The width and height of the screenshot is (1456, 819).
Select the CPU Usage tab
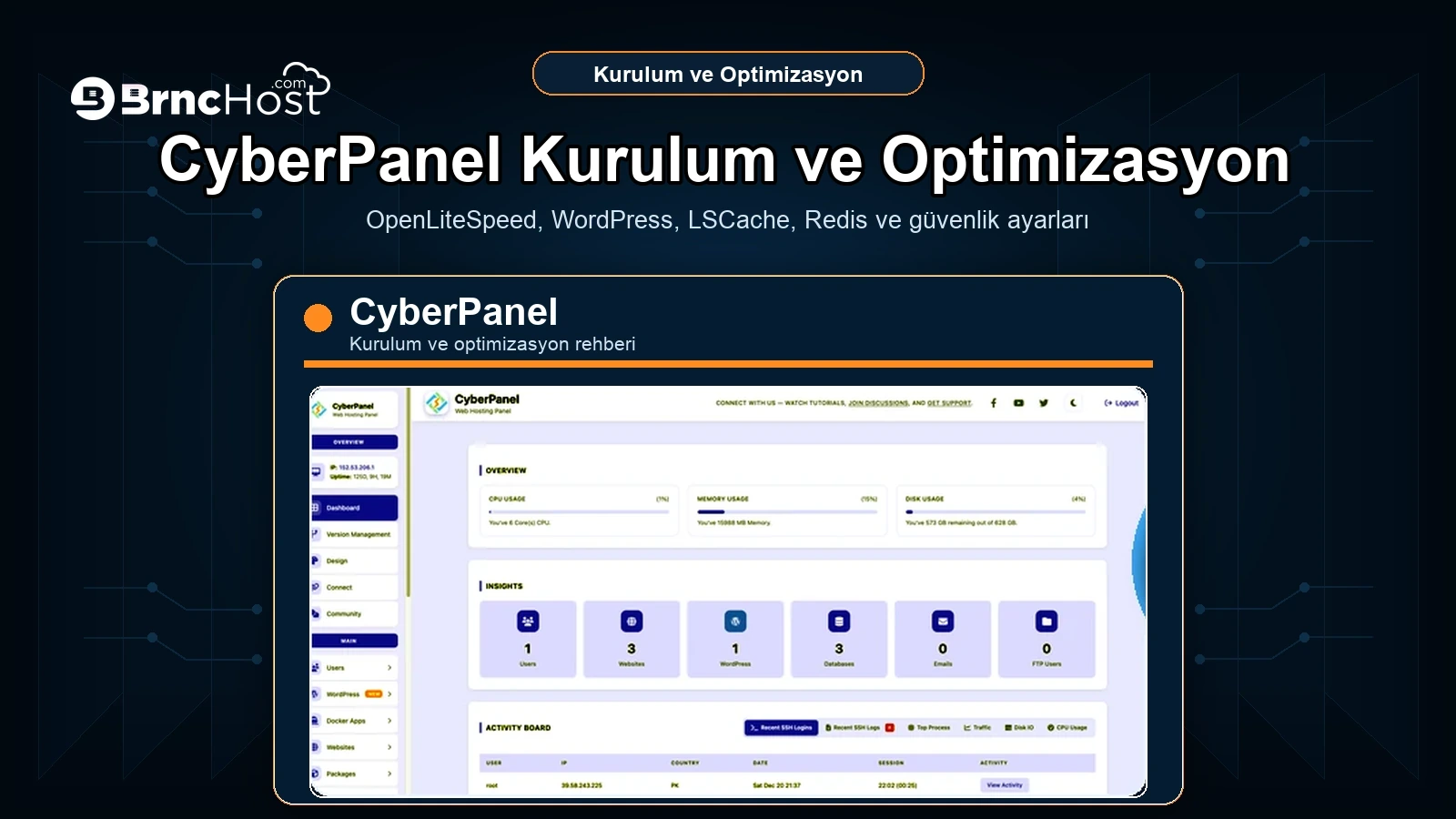point(1067,727)
